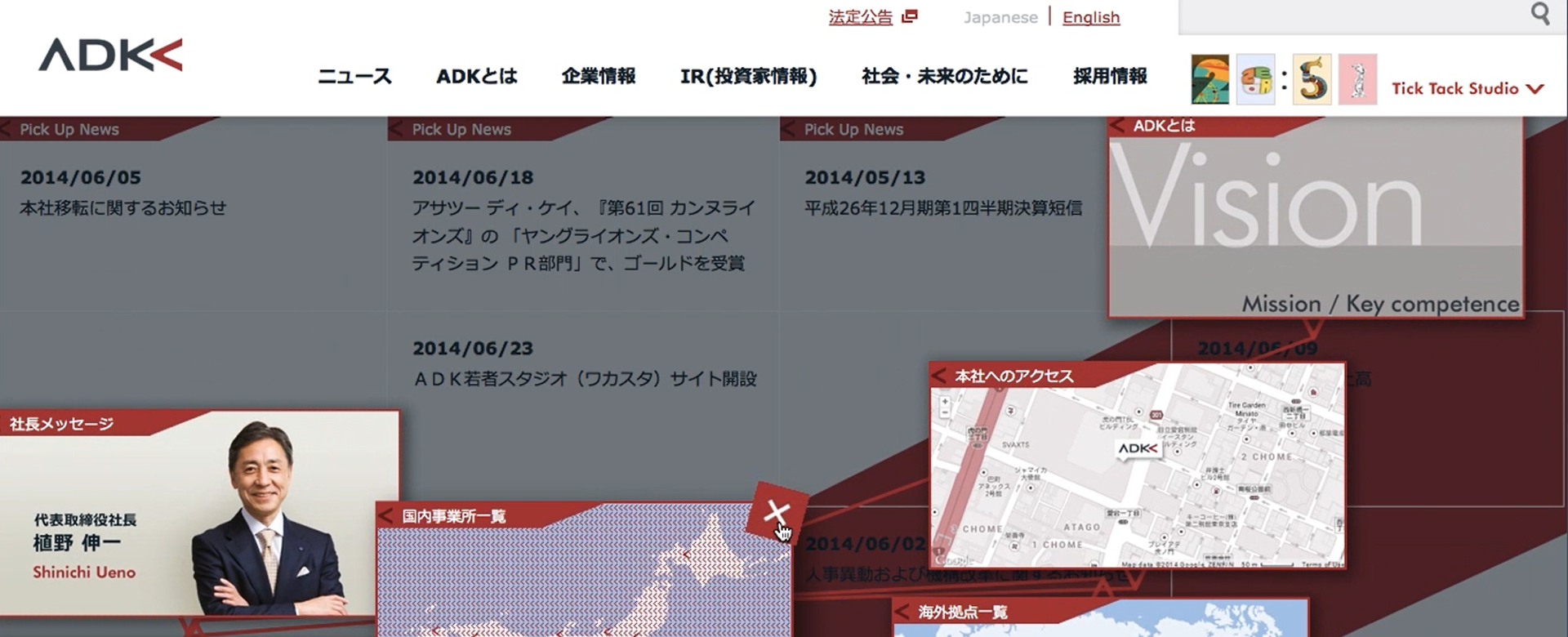Open the IR(投資家情報) menu
This screenshot has width=1568, height=637.
click(749, 76)
